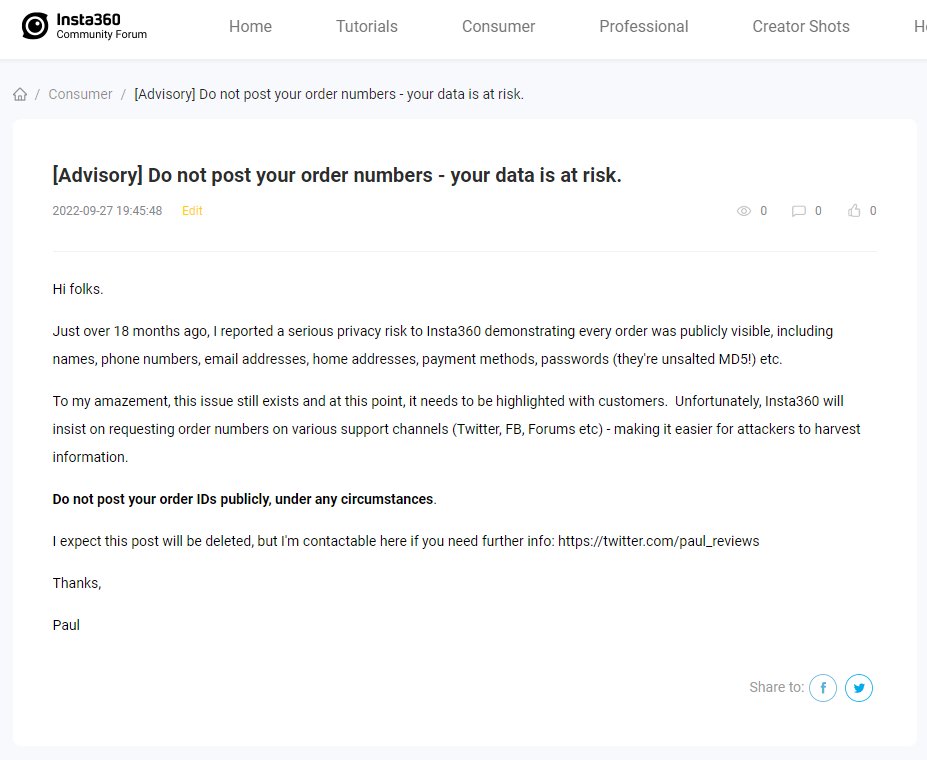Click the Insta360 logo icon

[x=35, y=26]
